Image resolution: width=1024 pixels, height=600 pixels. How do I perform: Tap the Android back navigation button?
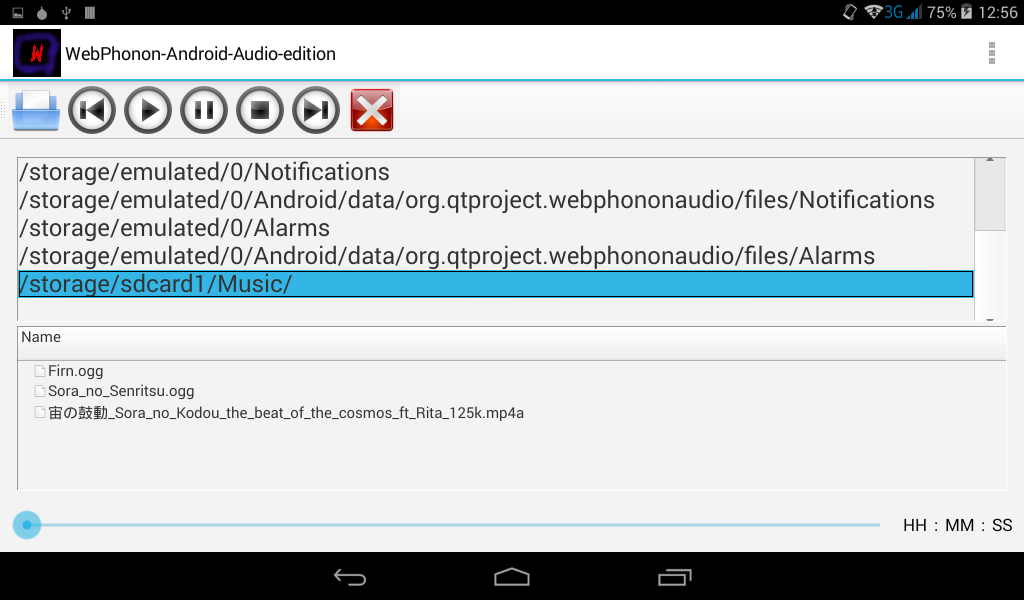350,577
